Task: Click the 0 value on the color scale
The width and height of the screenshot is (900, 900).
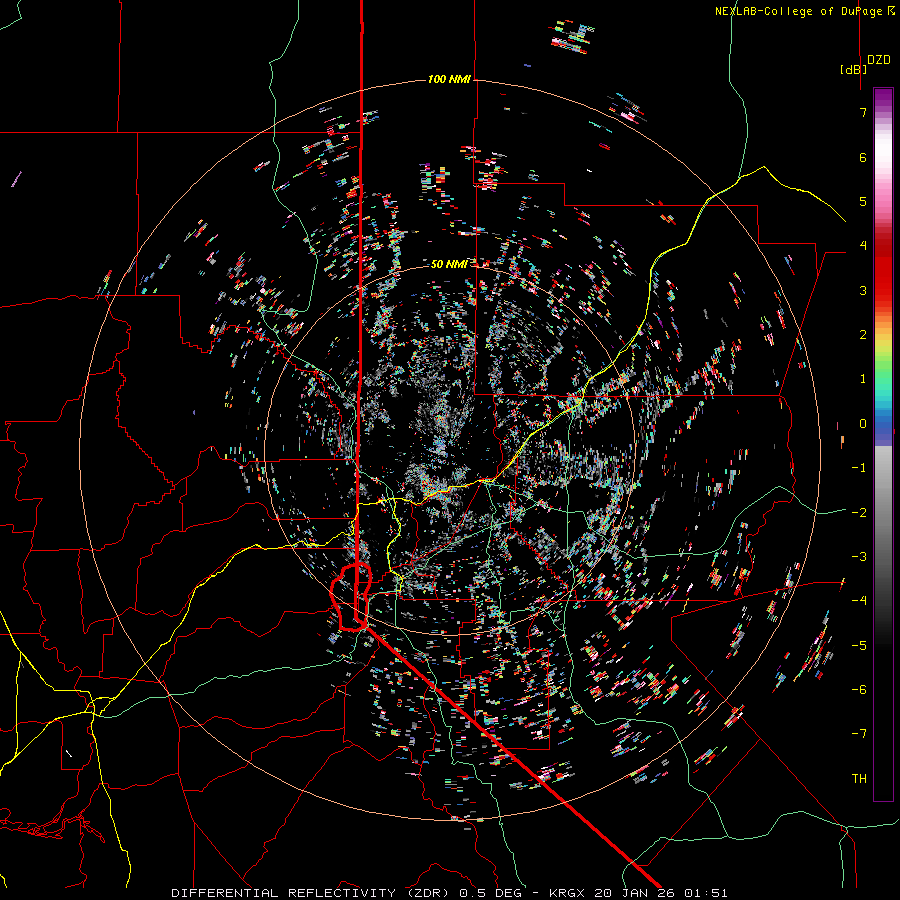Action: [863, 424]
